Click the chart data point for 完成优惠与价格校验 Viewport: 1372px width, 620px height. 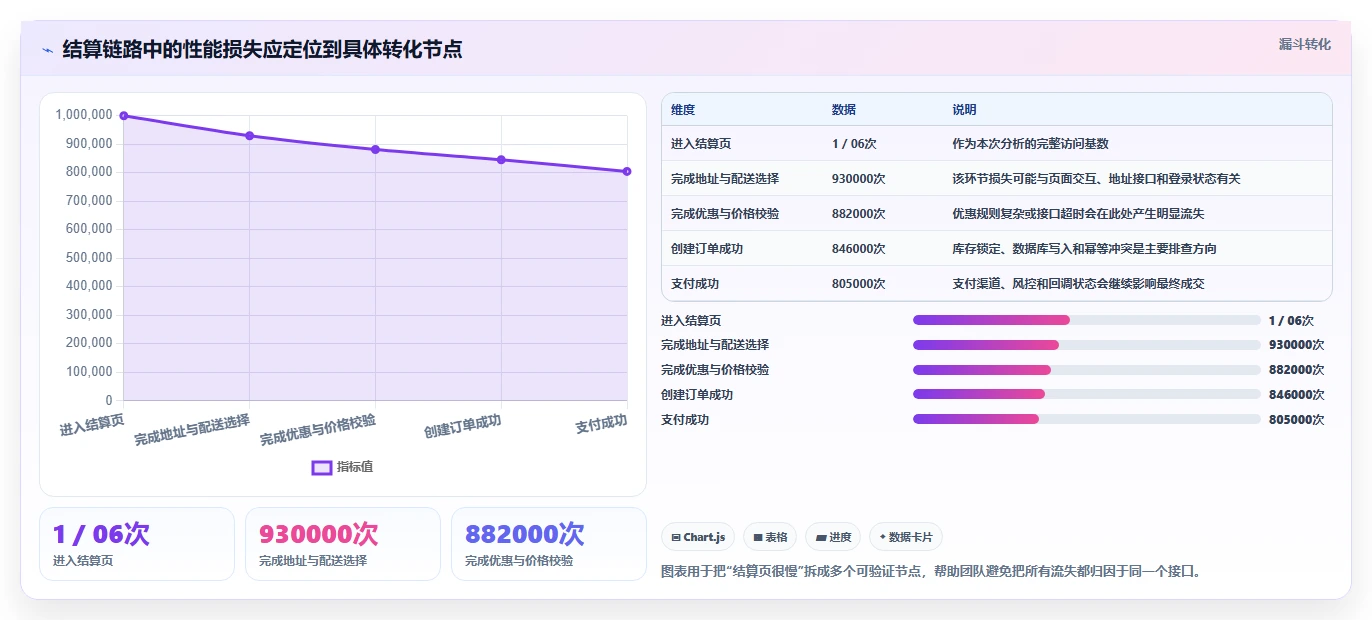click(x=375, y=149)
